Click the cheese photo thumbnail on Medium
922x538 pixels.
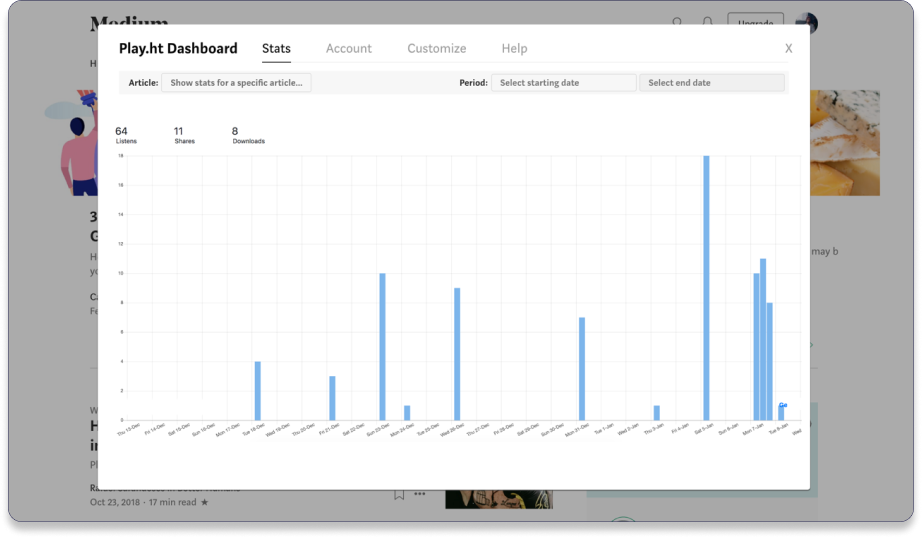point(845,143)
